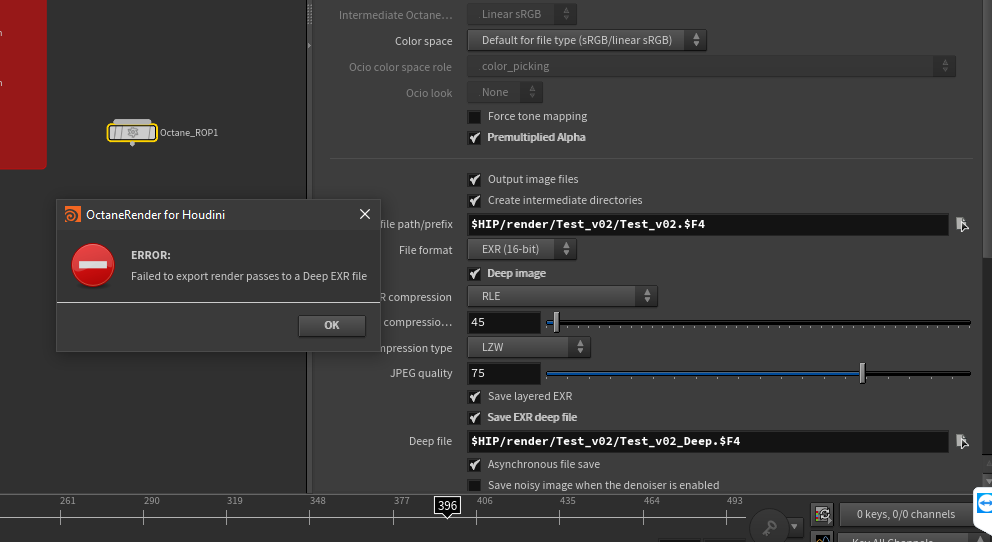Click the 0 keys, 0/0 channels button
992x542 pixels.
point(906,514)
